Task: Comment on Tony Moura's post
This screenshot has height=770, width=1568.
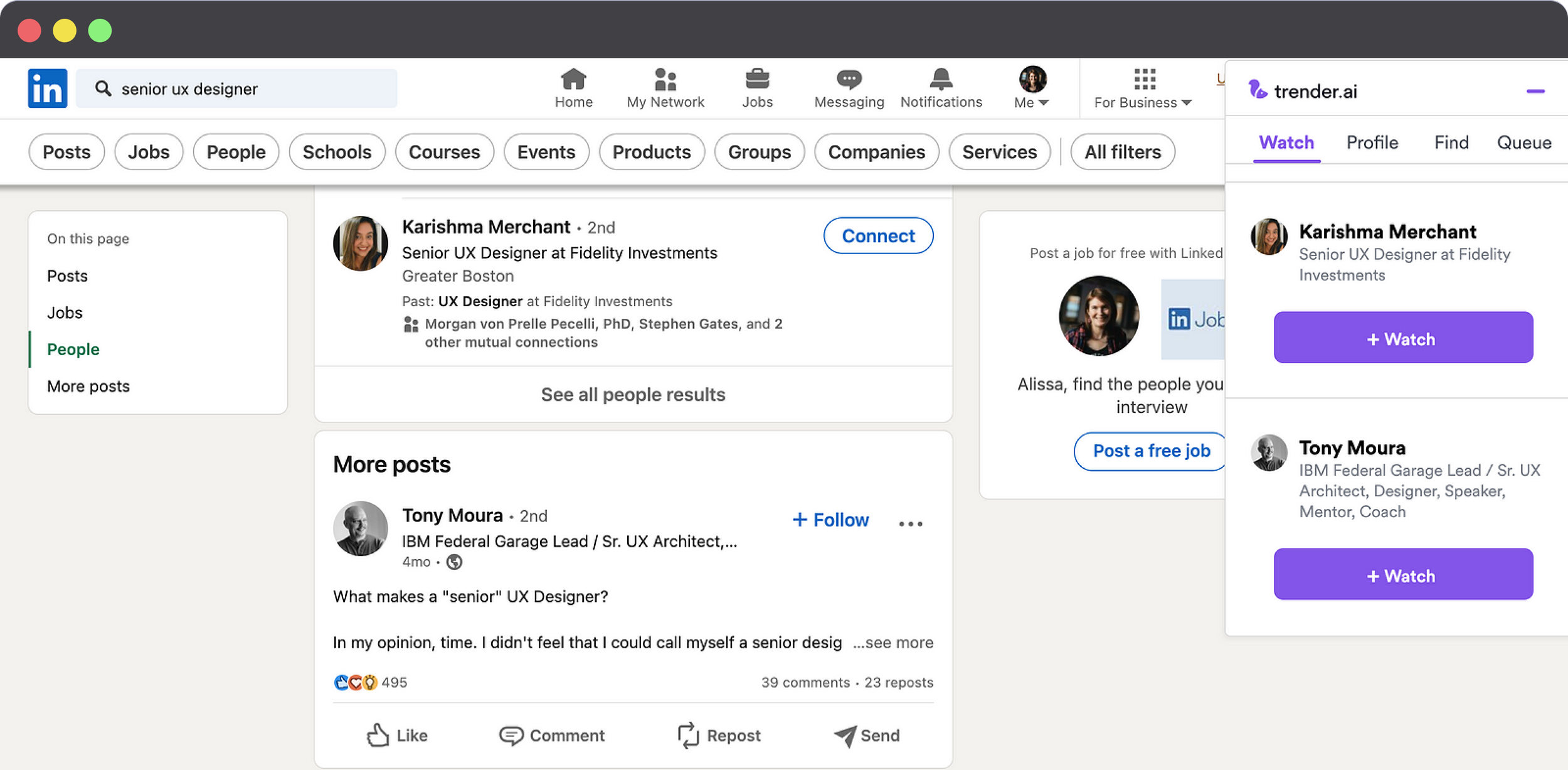Action: tap(552, 735)
